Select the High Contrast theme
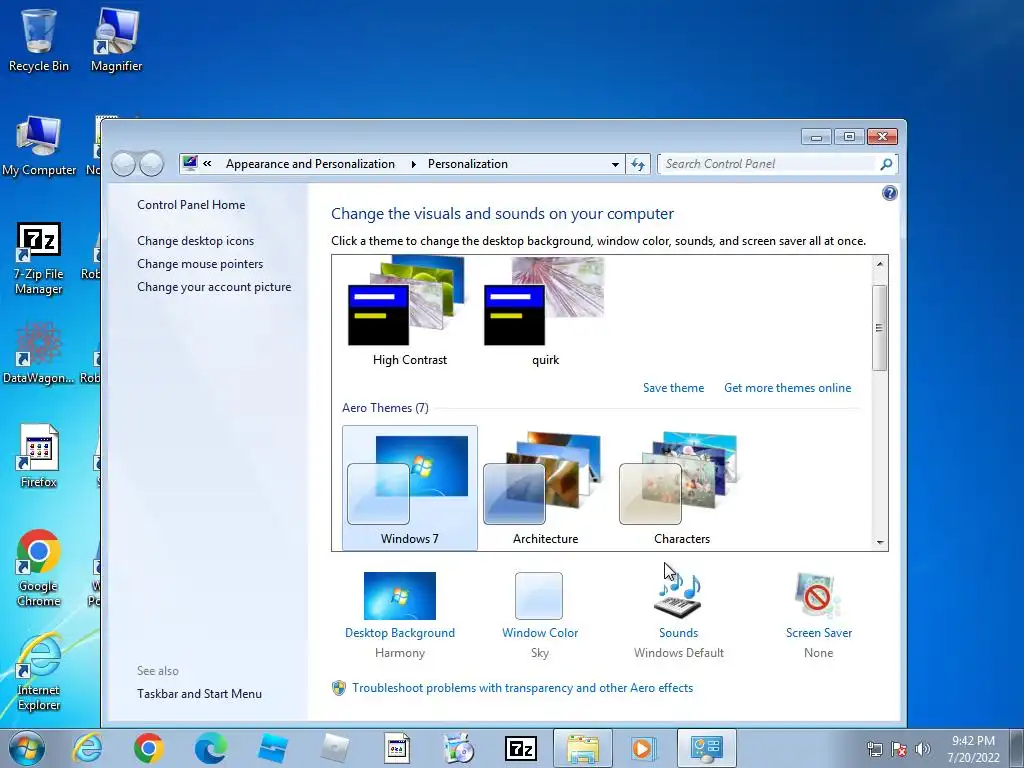 click(409, 312)
